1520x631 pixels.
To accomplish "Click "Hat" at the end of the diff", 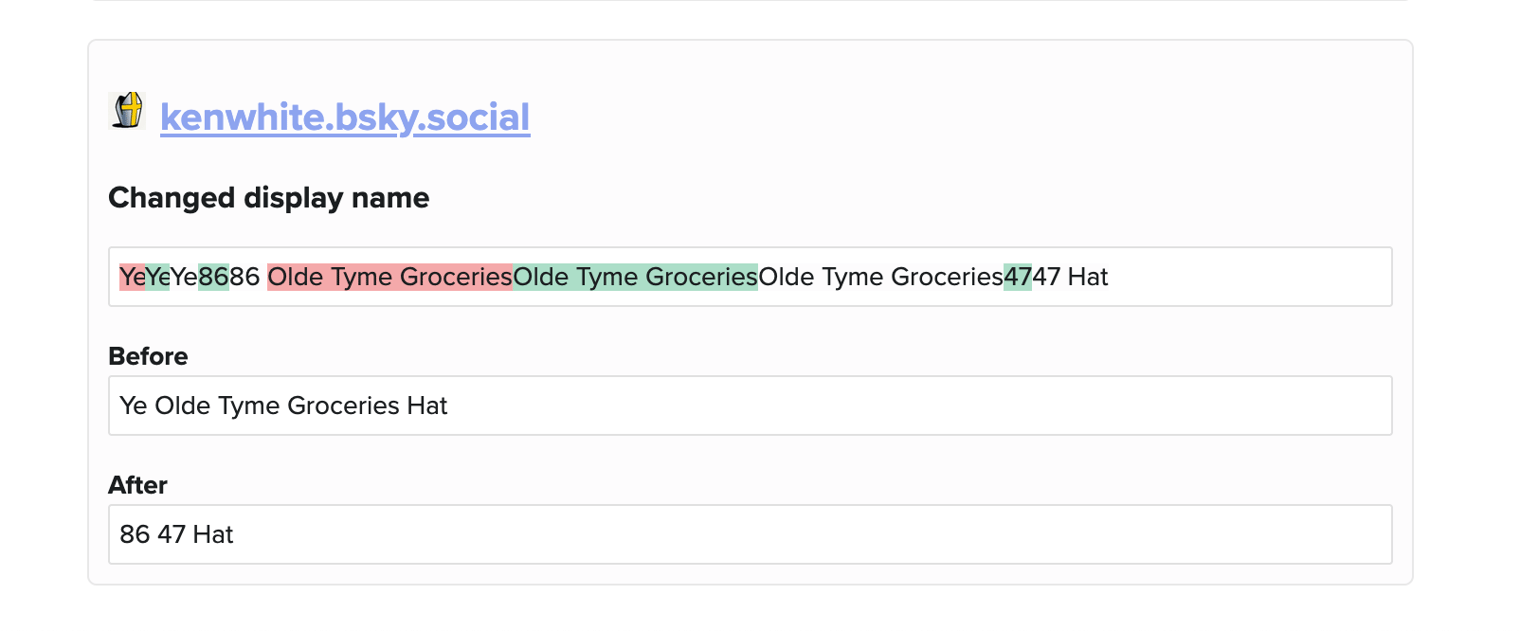I will [x=1088, y=277].
